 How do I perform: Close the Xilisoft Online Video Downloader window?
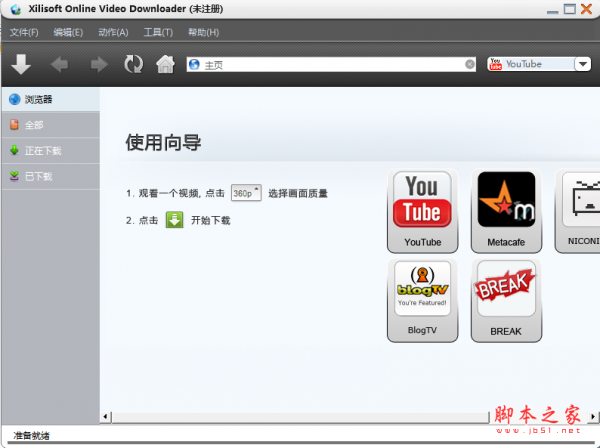pos(587,9)
